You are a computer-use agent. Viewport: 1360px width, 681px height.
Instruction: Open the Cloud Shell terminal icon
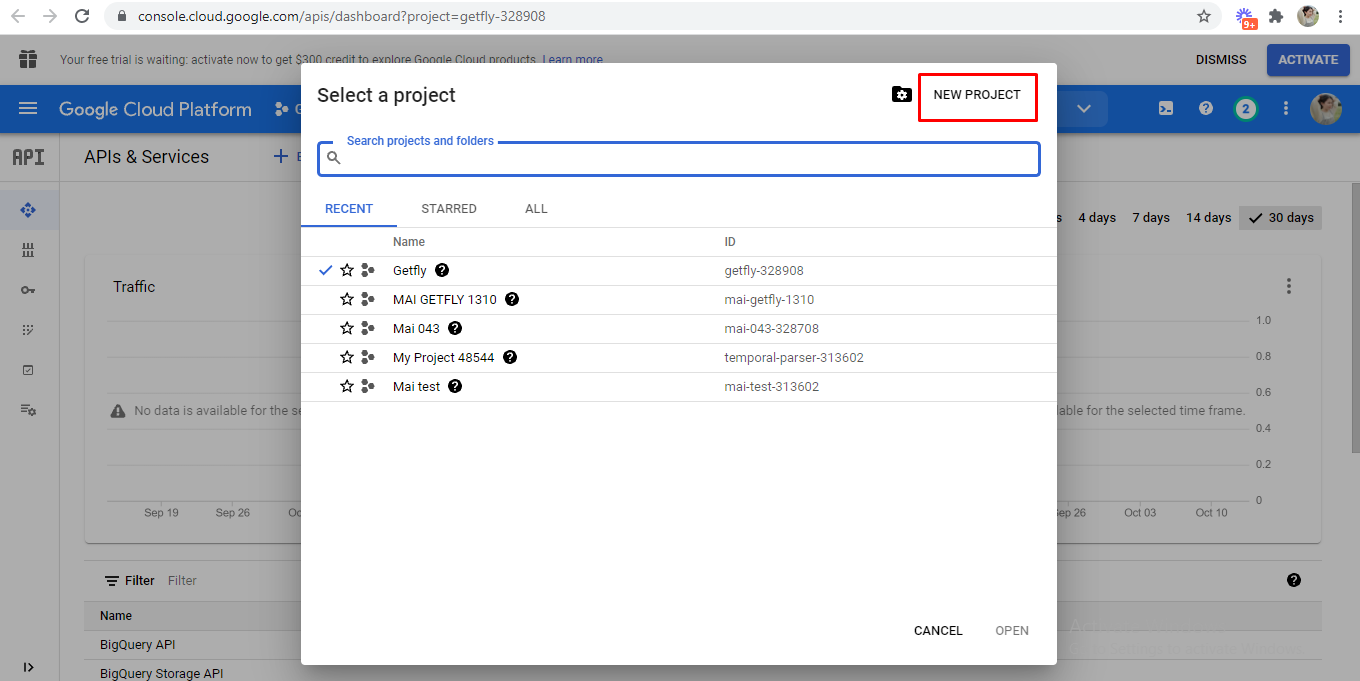click(x=1166, y=109)
